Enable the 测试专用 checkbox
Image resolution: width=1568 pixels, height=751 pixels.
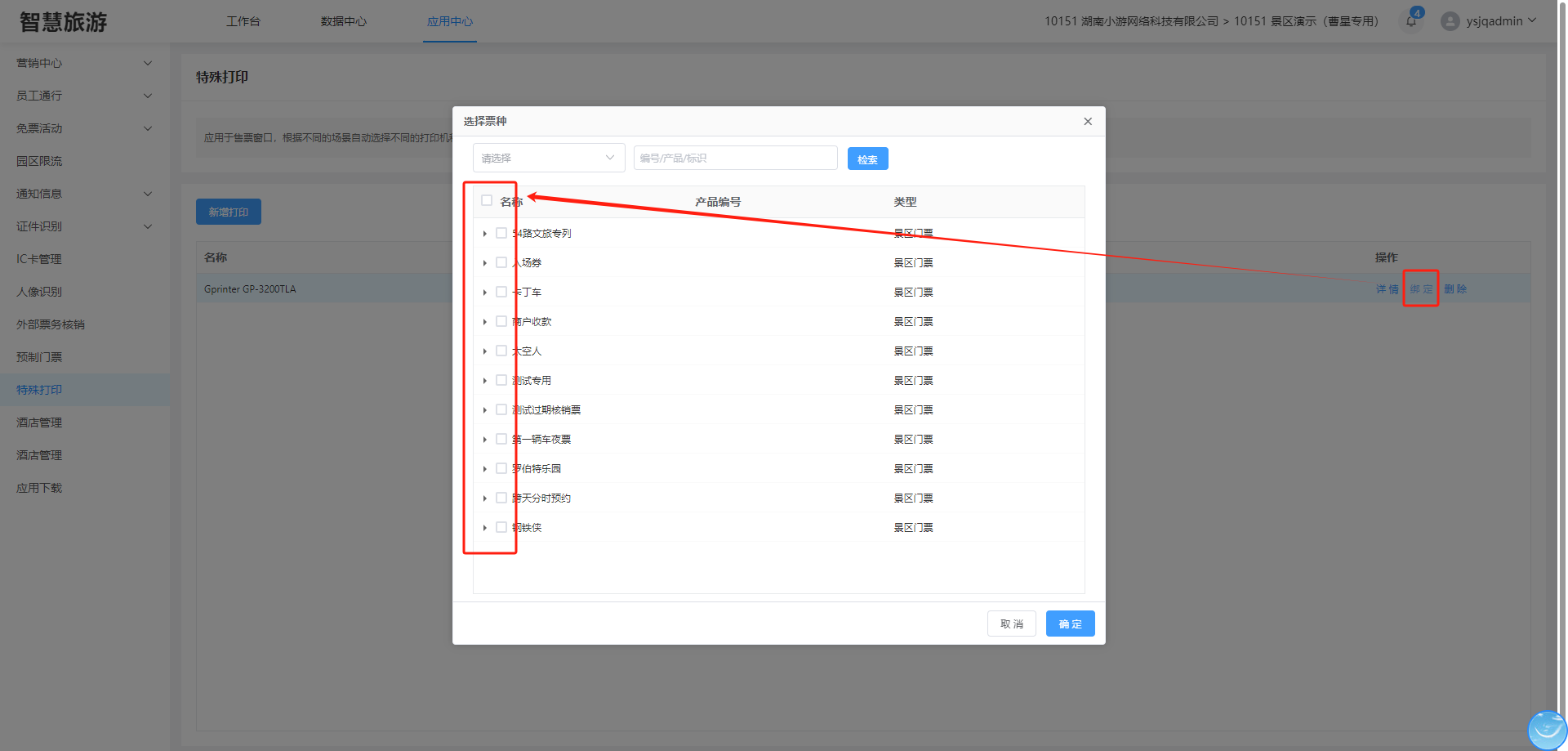point(501,381)
